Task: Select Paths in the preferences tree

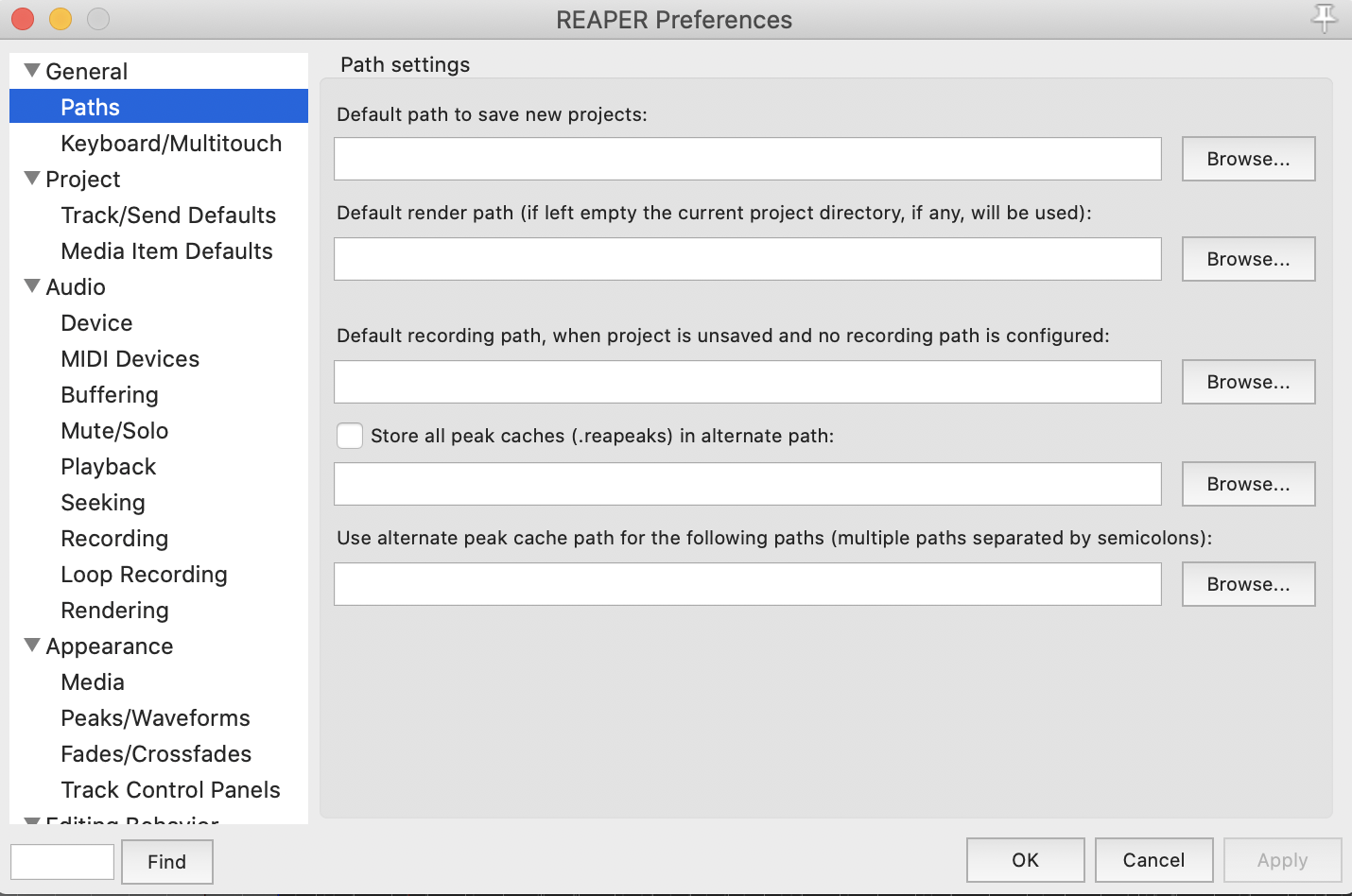Action: [159, 107]
